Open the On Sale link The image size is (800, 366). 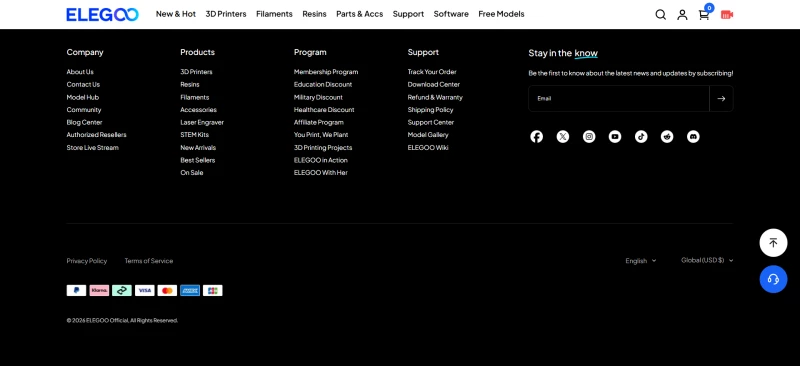point(192,173)
